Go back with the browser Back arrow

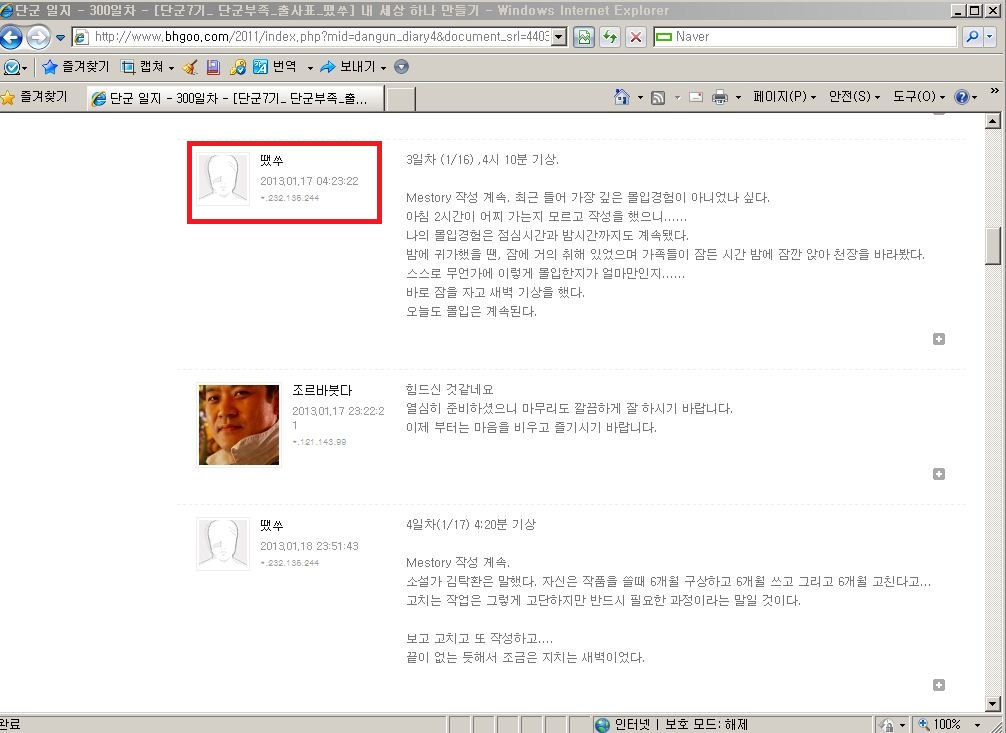tap(11, 37)
